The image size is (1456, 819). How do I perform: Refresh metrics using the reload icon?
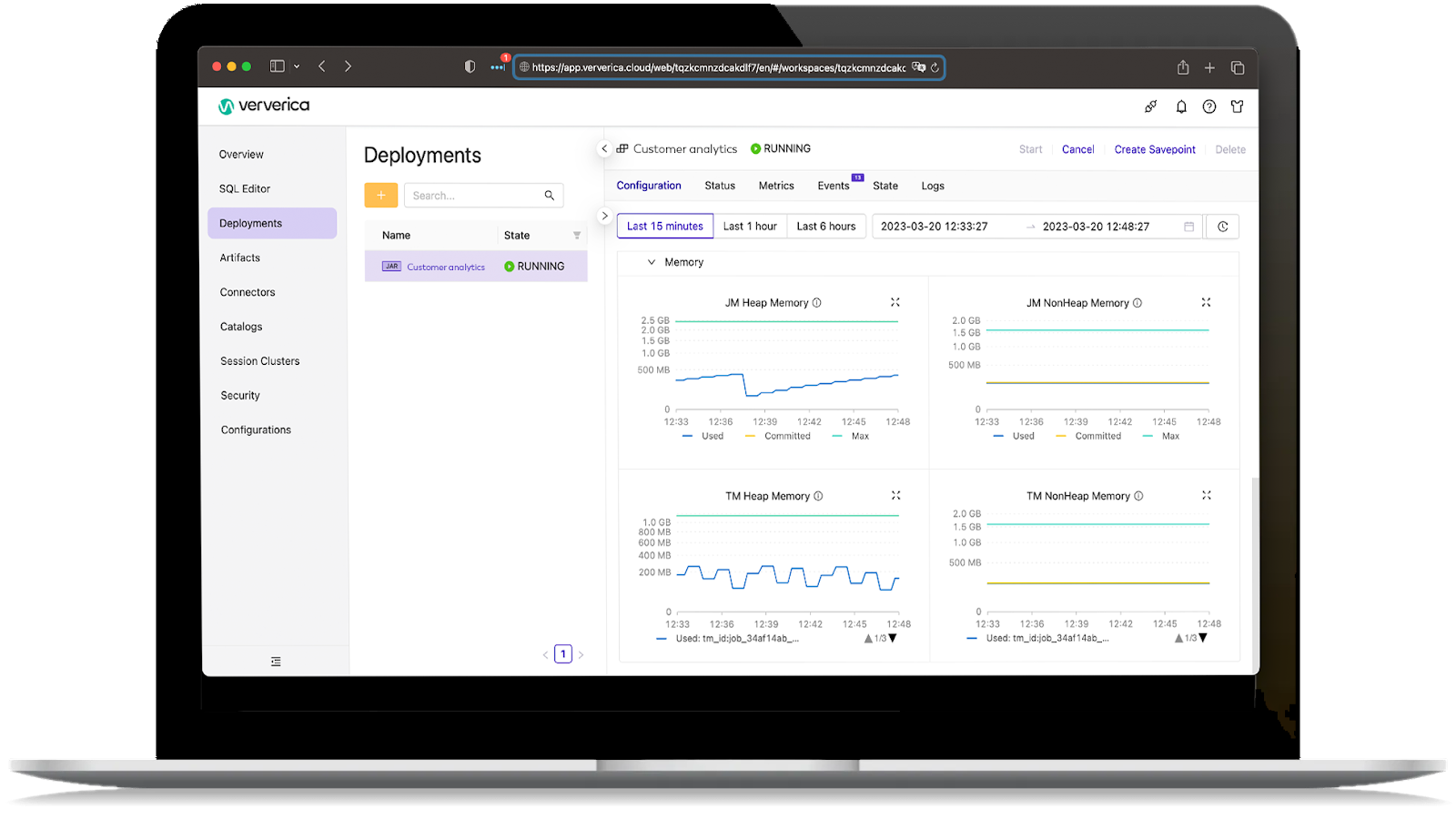click(1222, 226)
